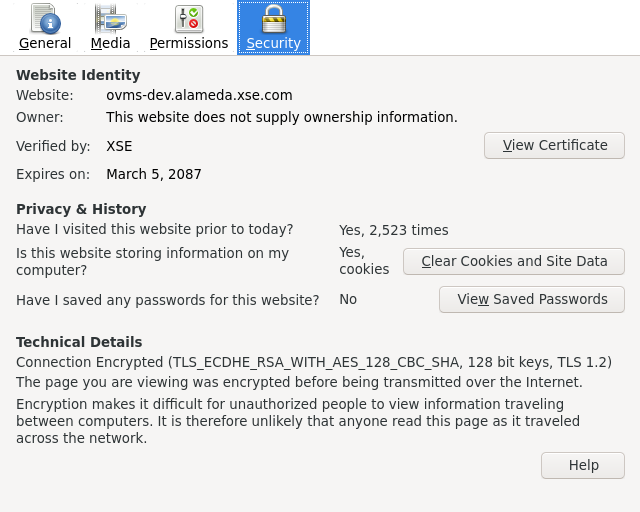Open the Media tab label
The width and height of the screenshot is (640, 512).
(x=110, y=43)
